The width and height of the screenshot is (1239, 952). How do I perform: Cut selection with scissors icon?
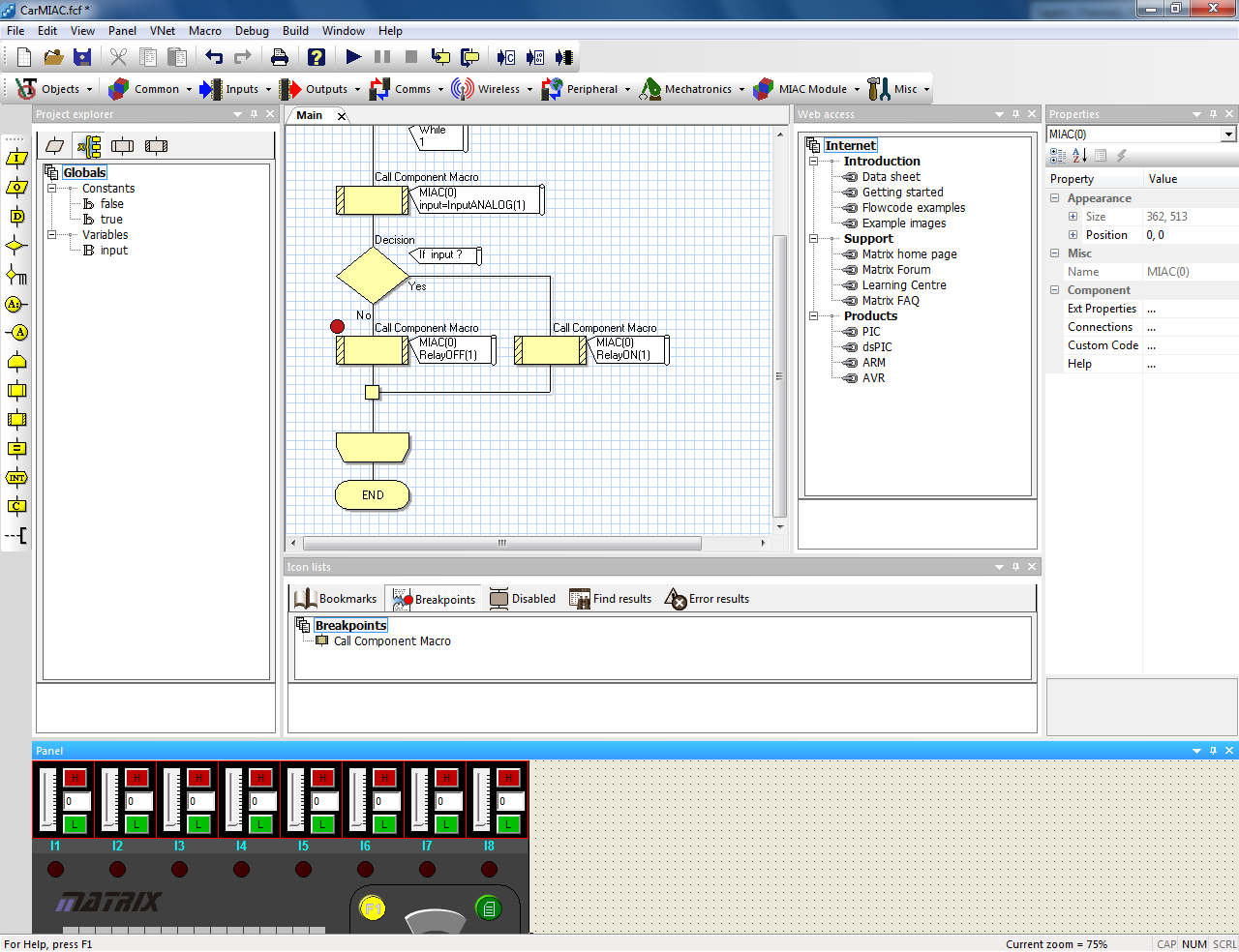[118, 57]
